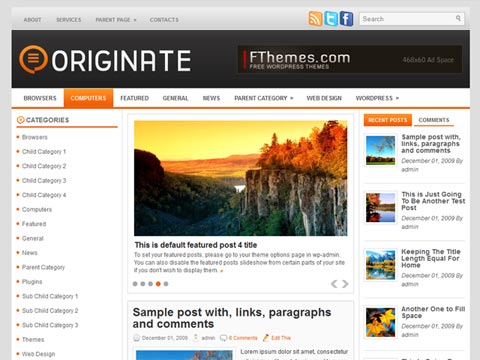
Task: Click the Edit This pencil icon
Action: [x=266, y=338]
